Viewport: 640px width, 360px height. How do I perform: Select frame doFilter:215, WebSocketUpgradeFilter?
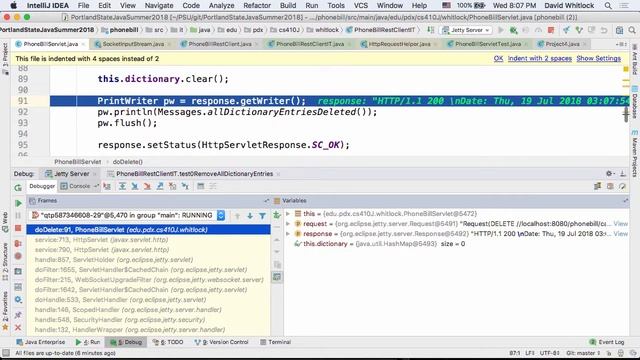click(149, 280)
